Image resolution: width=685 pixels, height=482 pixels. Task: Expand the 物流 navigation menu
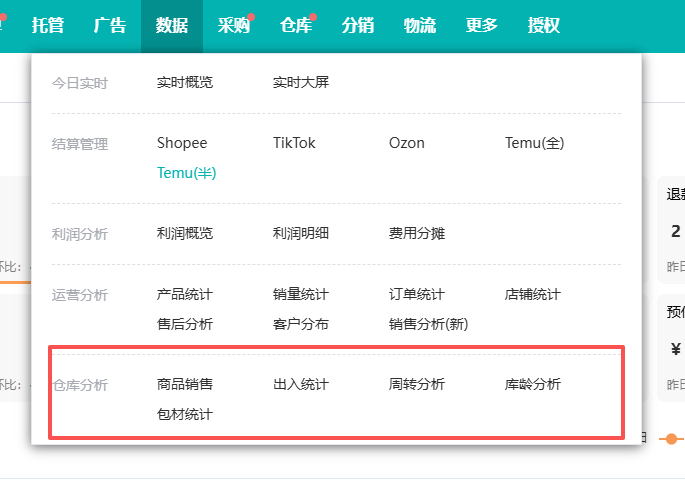(419, 25)
